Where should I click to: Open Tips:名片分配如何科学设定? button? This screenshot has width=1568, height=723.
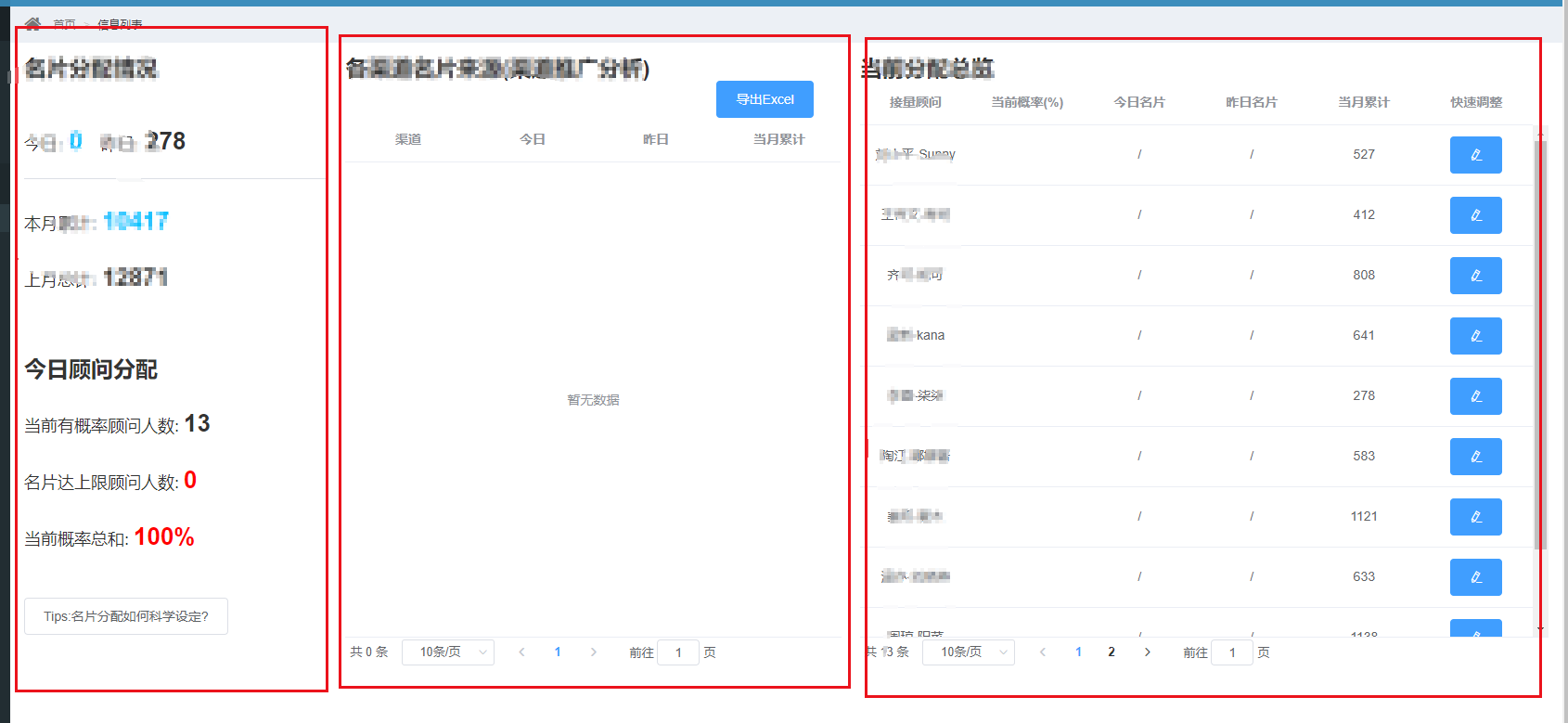[x=126, y=616]
